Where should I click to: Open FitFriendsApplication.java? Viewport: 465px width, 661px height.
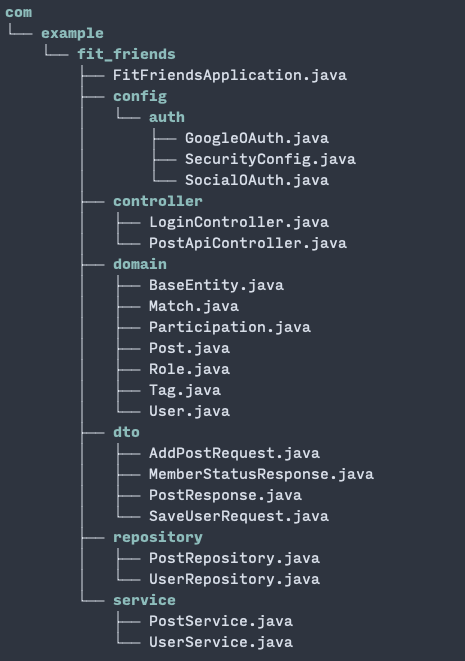pyautogui.click(x=230, y=75)
